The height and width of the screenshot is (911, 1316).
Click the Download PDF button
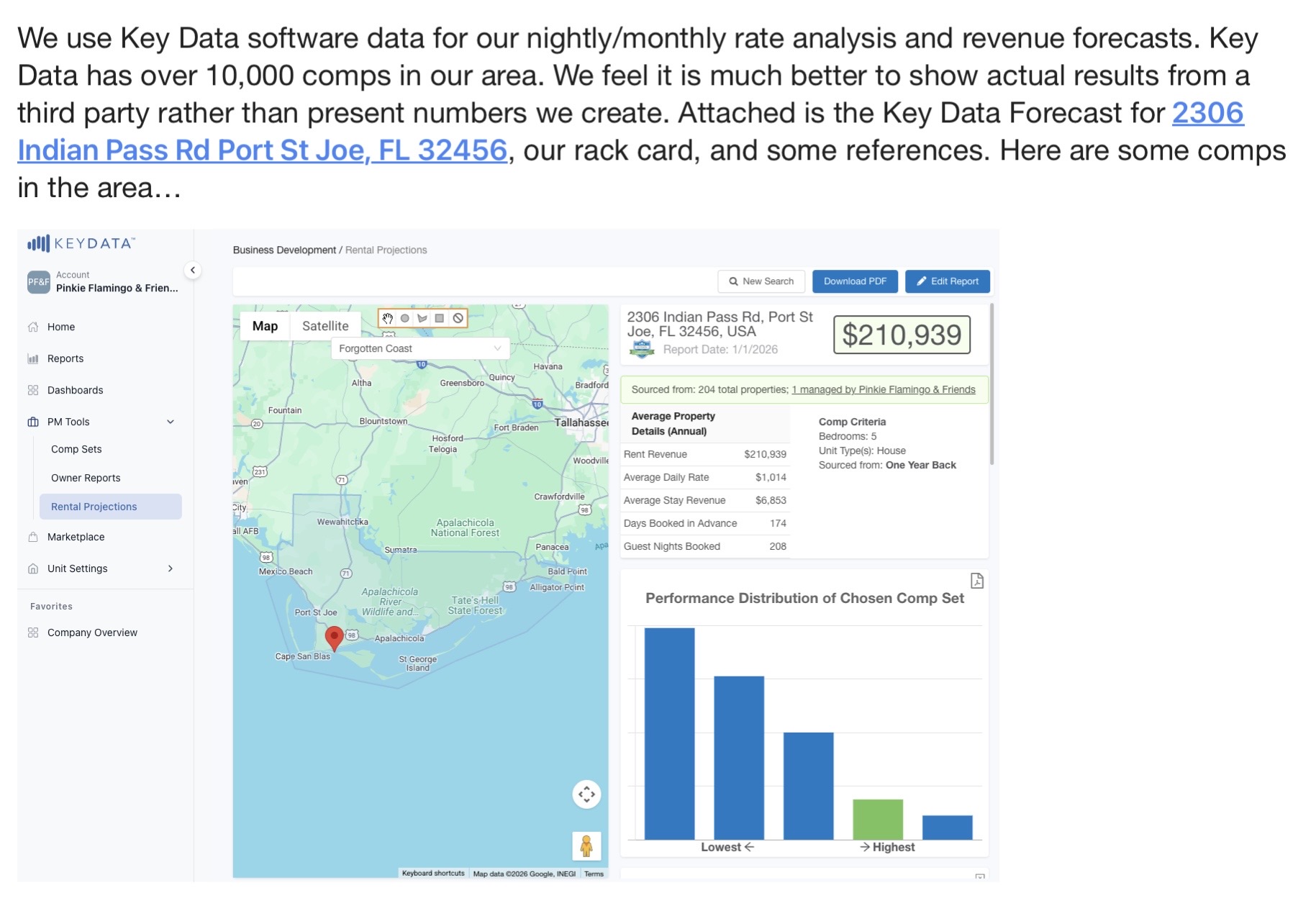(855, 281)
